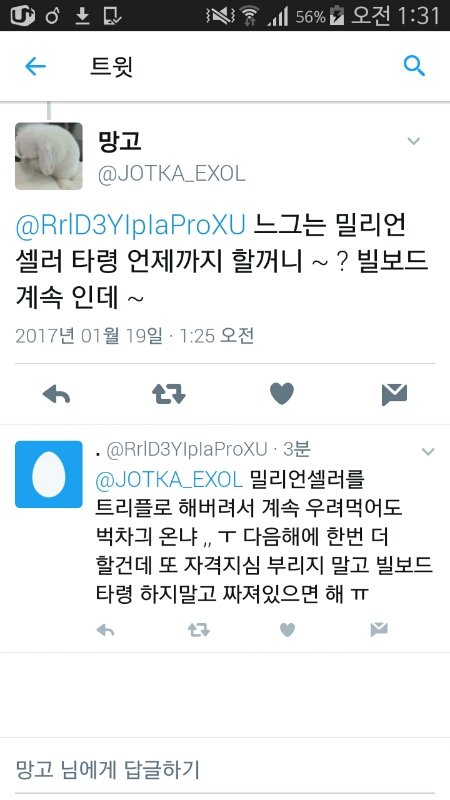Tap the @JOTKA_EXOL mention in the reply
The width and height of the screenshot is (450, 800).
[x=169, y=480]
